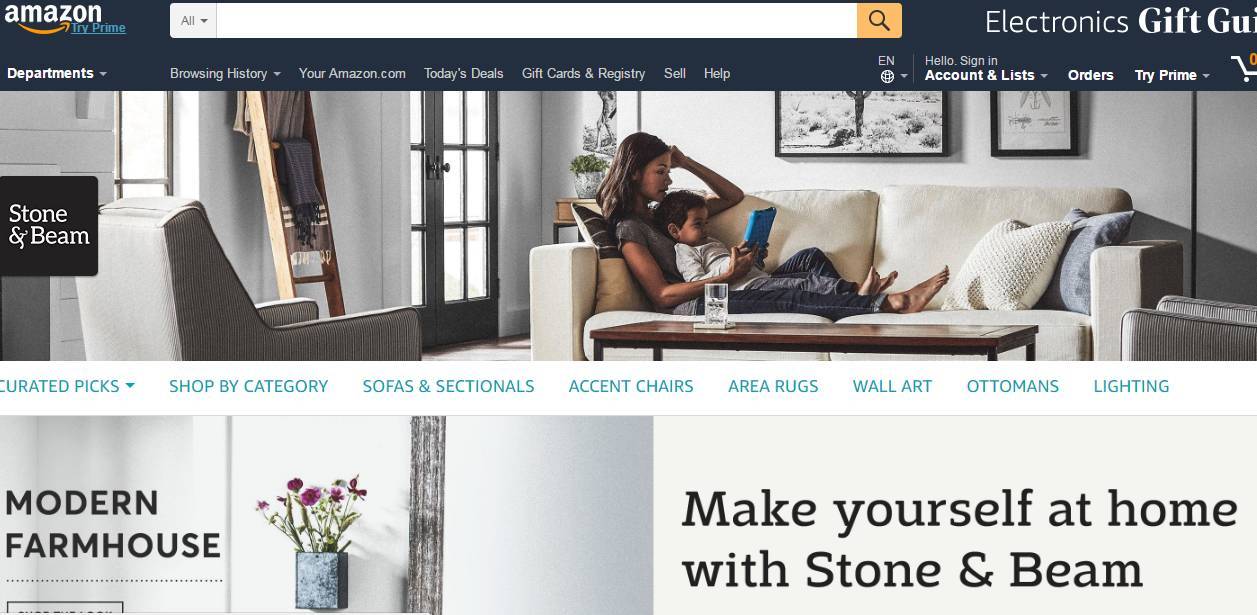The image size is (1257, 615).
Task: Expand the Curated Picks menu
Action: (67, 386)
